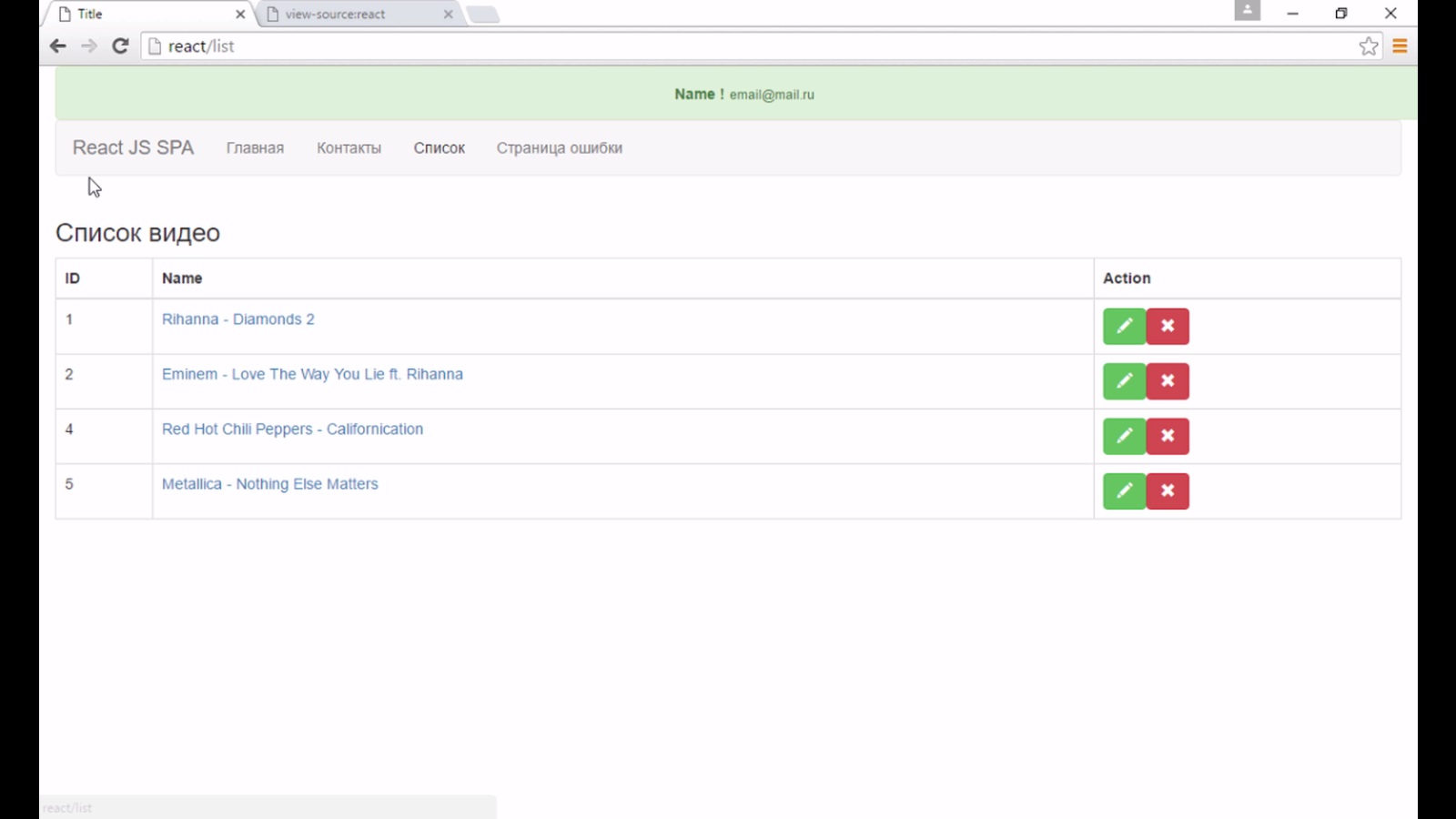The width and height of the screenshot is (1456, 819).
Task: Open a new browser tab
Action: (483, 15)
